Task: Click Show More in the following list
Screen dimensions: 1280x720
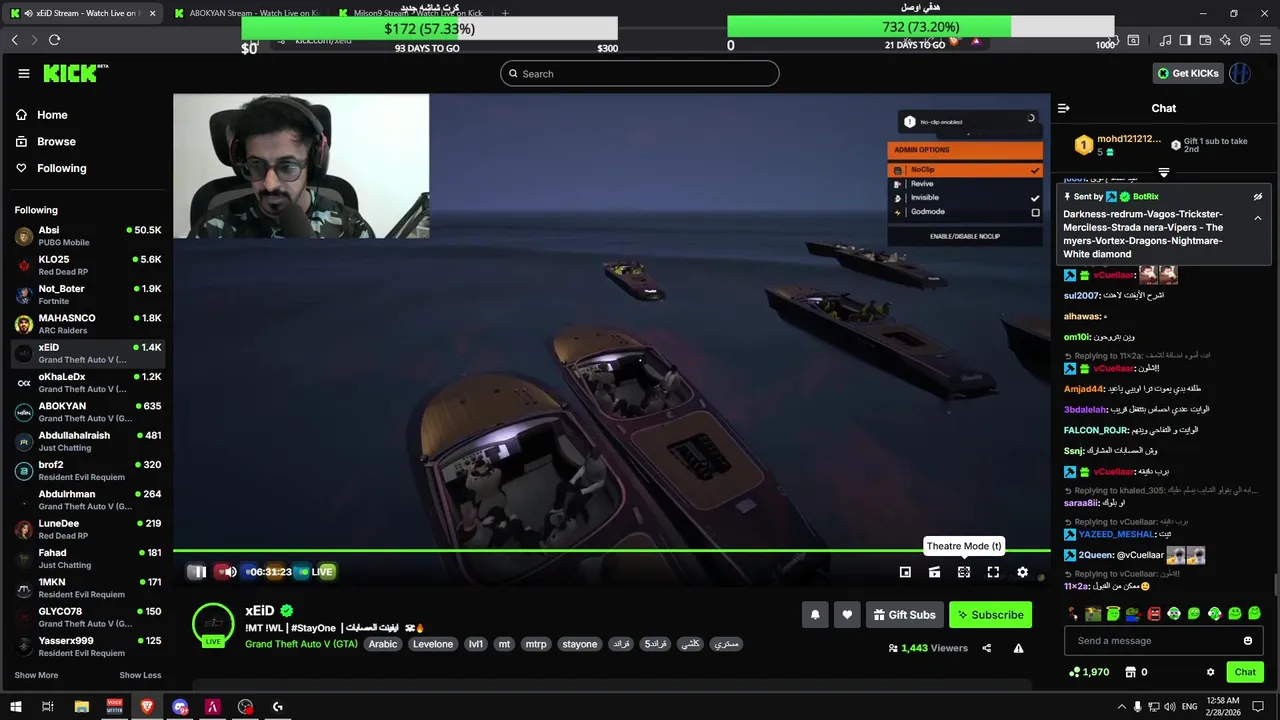Action: [x=36, y=675]
